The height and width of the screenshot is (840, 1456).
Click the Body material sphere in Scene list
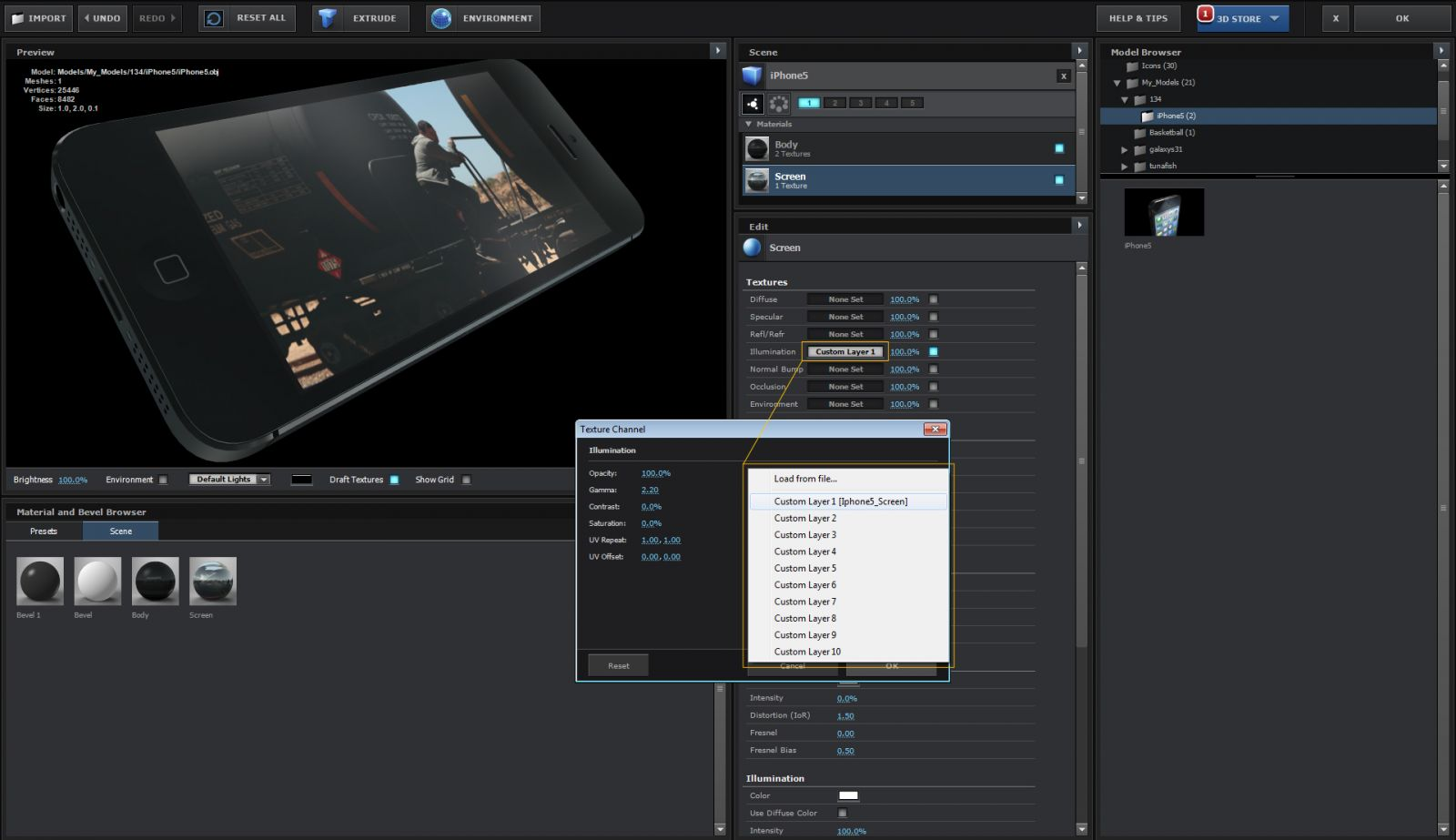757,148
